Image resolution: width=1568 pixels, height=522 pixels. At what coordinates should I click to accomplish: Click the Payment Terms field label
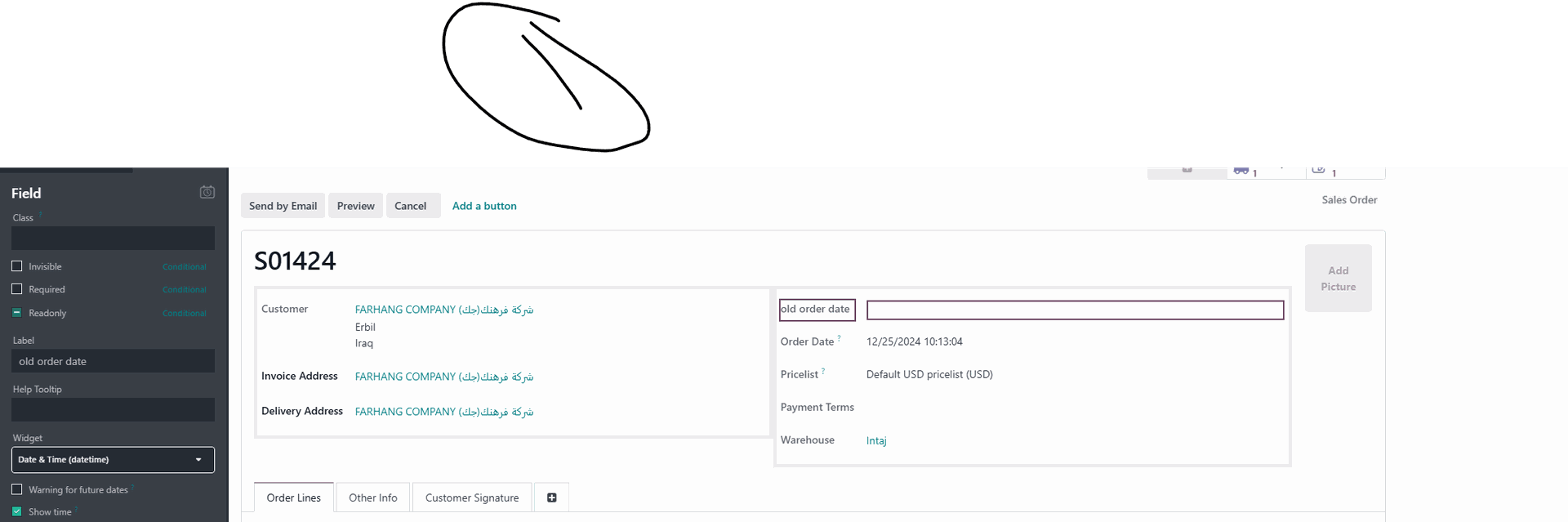pos(817,407)
